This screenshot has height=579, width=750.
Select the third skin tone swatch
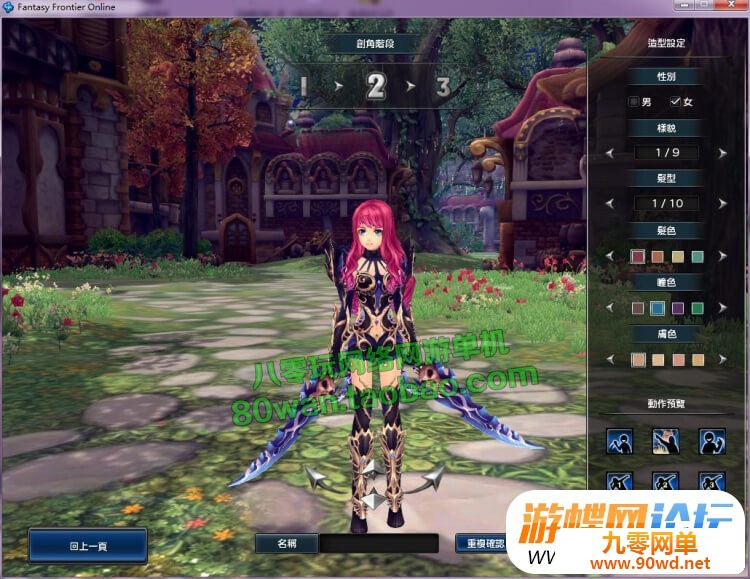678,359
